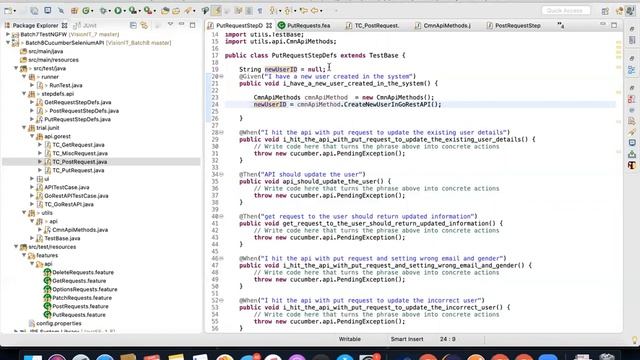
Task: Click Collapse All in Package Explorer
Action: click(133, 25)
